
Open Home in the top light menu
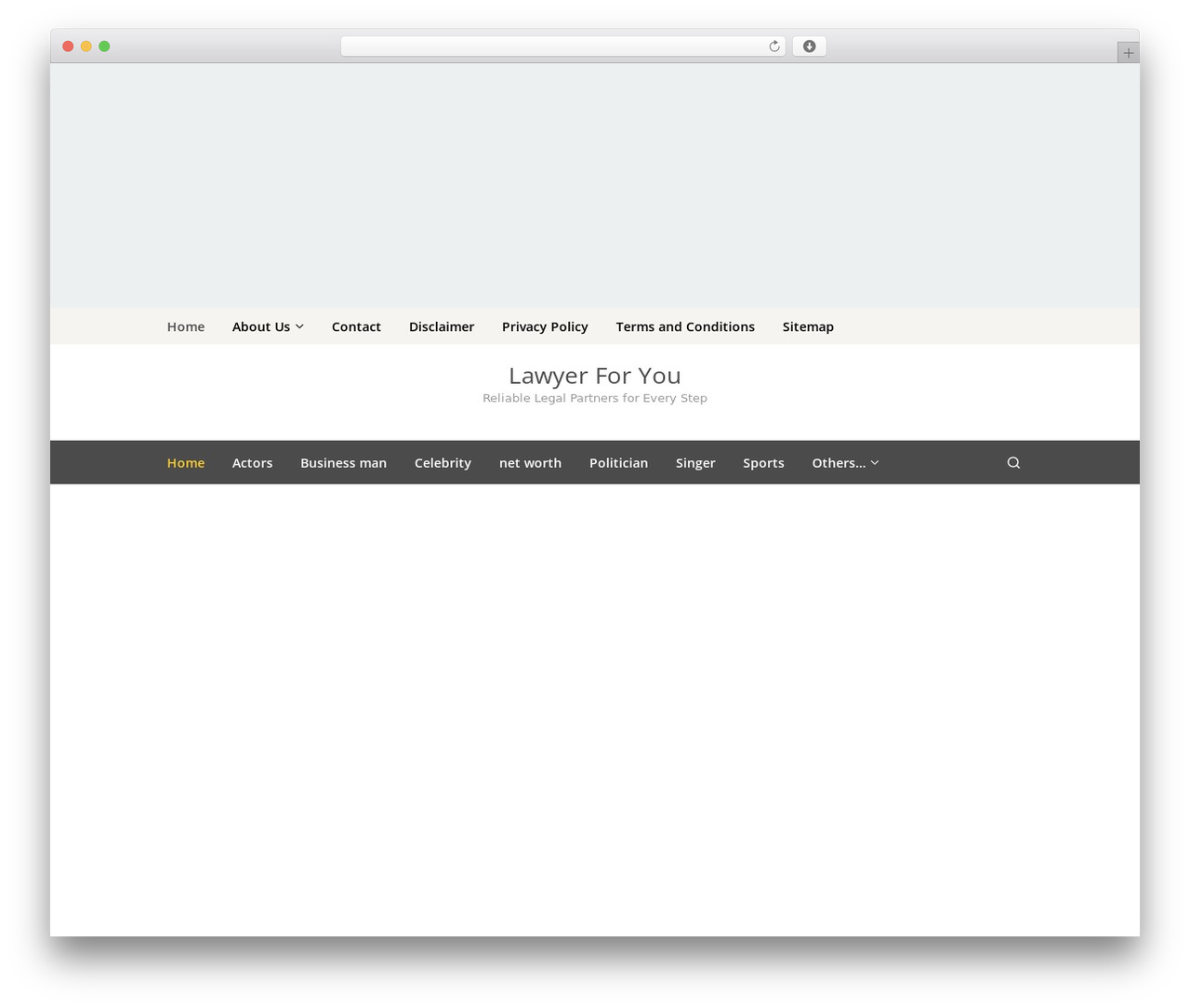point(186,326)
